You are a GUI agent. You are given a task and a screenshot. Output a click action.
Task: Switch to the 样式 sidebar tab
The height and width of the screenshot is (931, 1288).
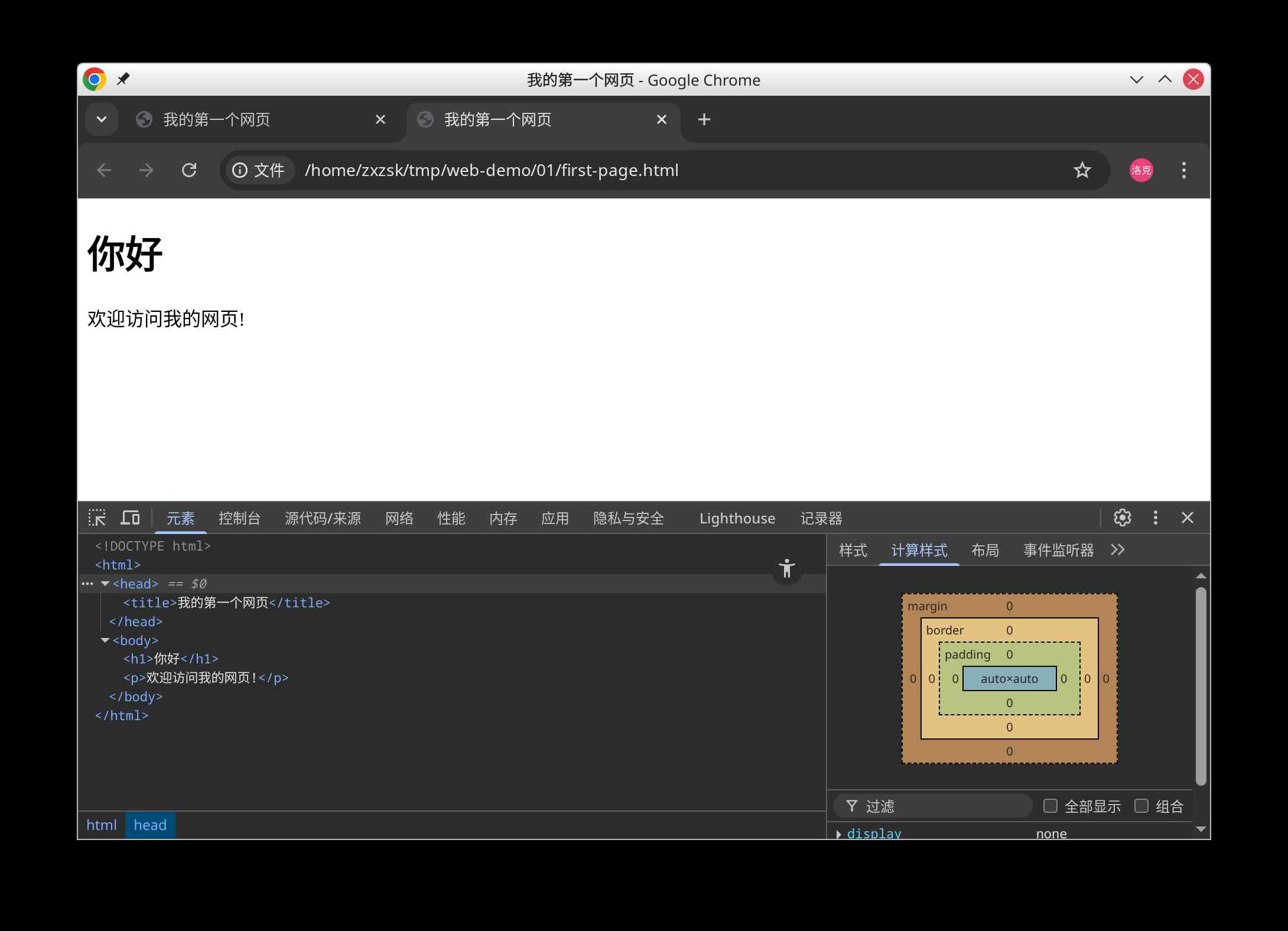[853, 550]
